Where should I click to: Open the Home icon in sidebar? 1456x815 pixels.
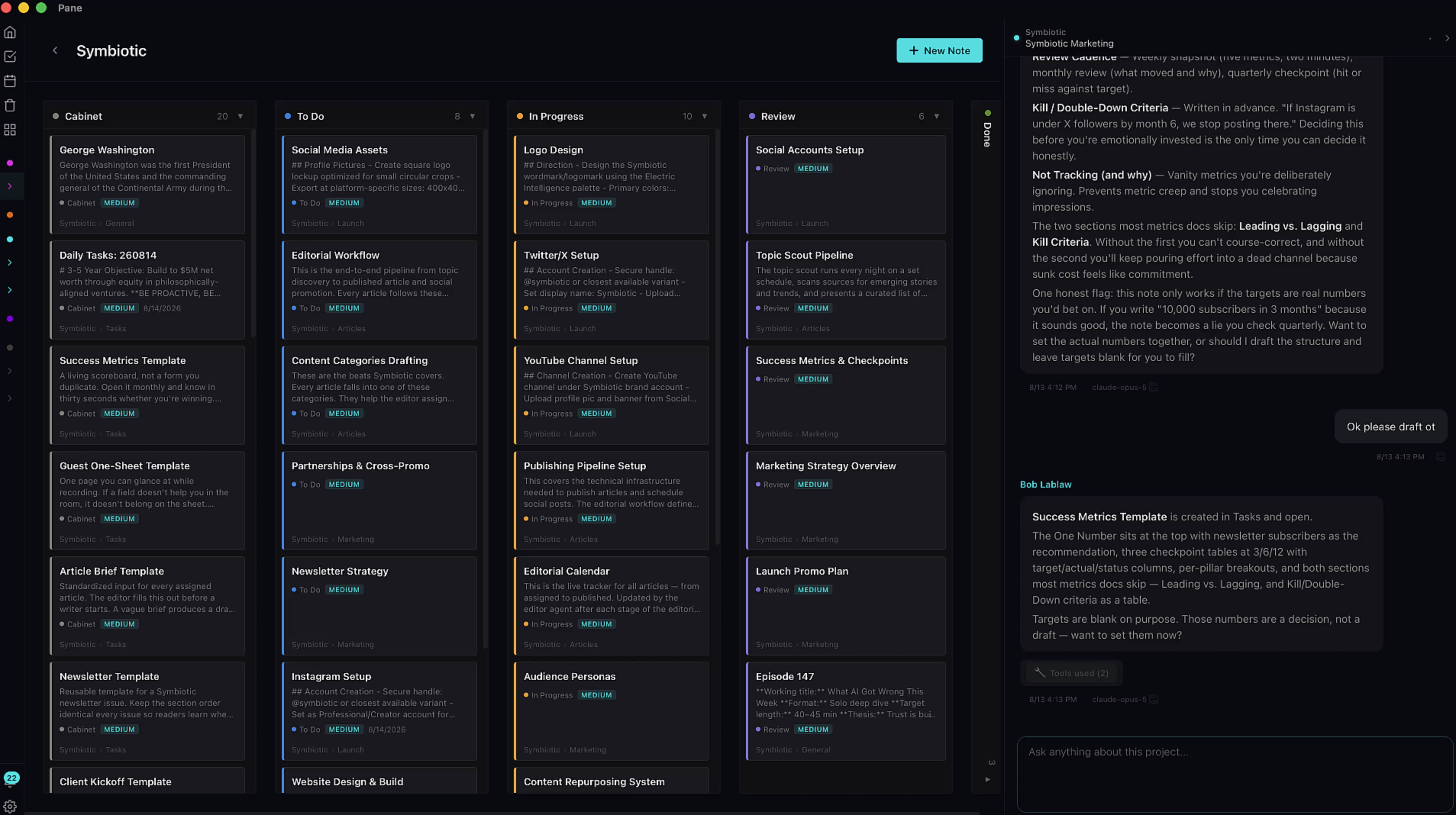pos(10,32)
